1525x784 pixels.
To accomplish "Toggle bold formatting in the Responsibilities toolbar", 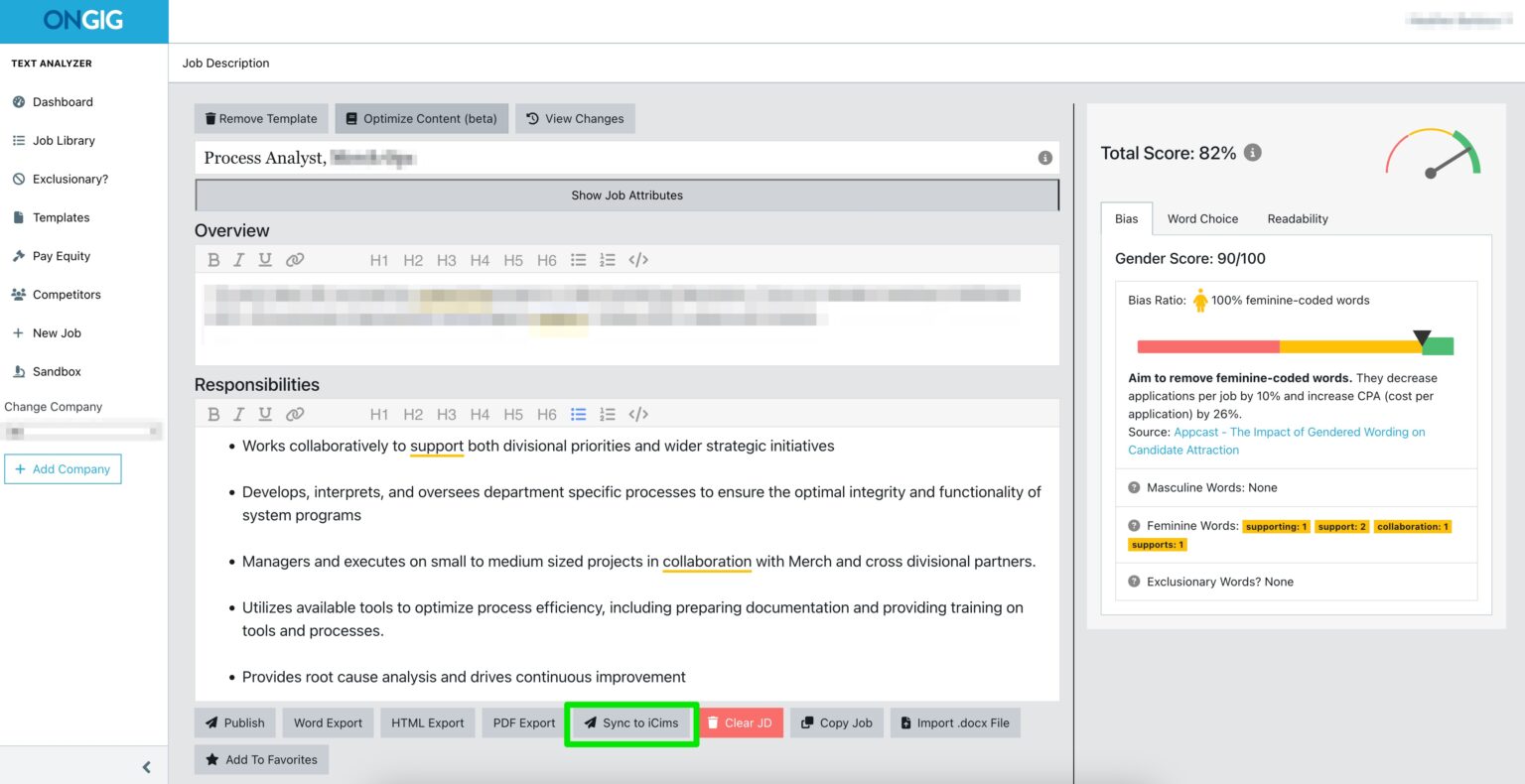I will [213, 414].
